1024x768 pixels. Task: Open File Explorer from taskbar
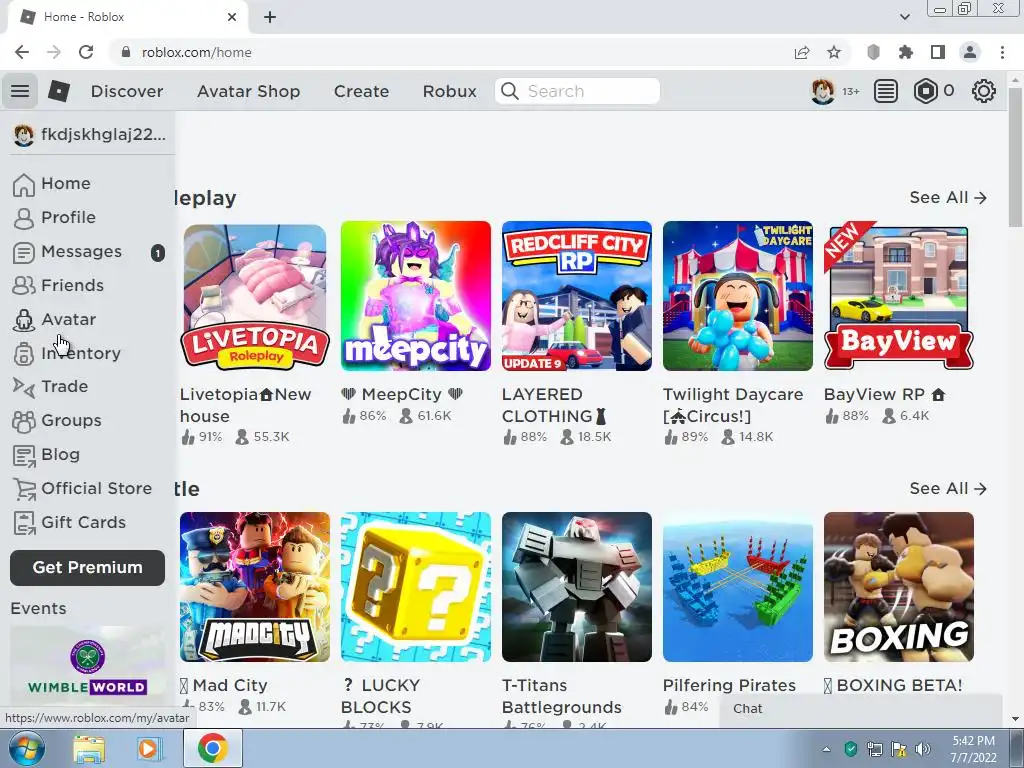[x=89, y=748]
